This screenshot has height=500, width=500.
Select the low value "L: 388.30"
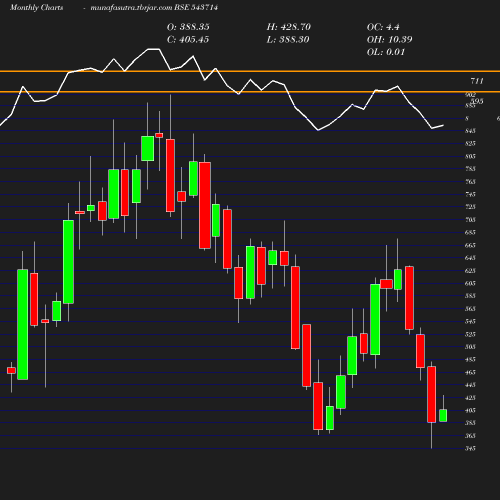[x=288, y=40]
